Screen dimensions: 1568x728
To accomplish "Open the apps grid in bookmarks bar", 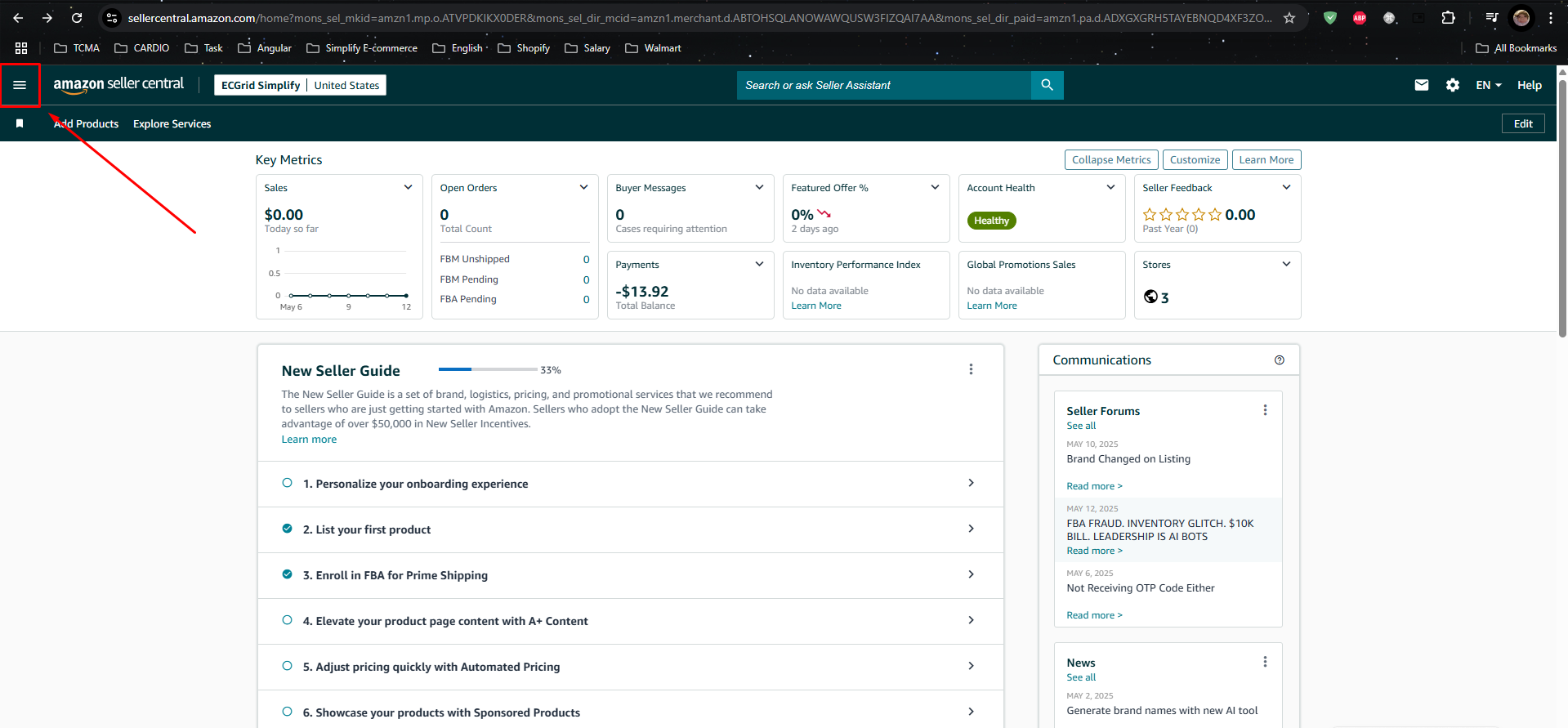I will (21, 48).
